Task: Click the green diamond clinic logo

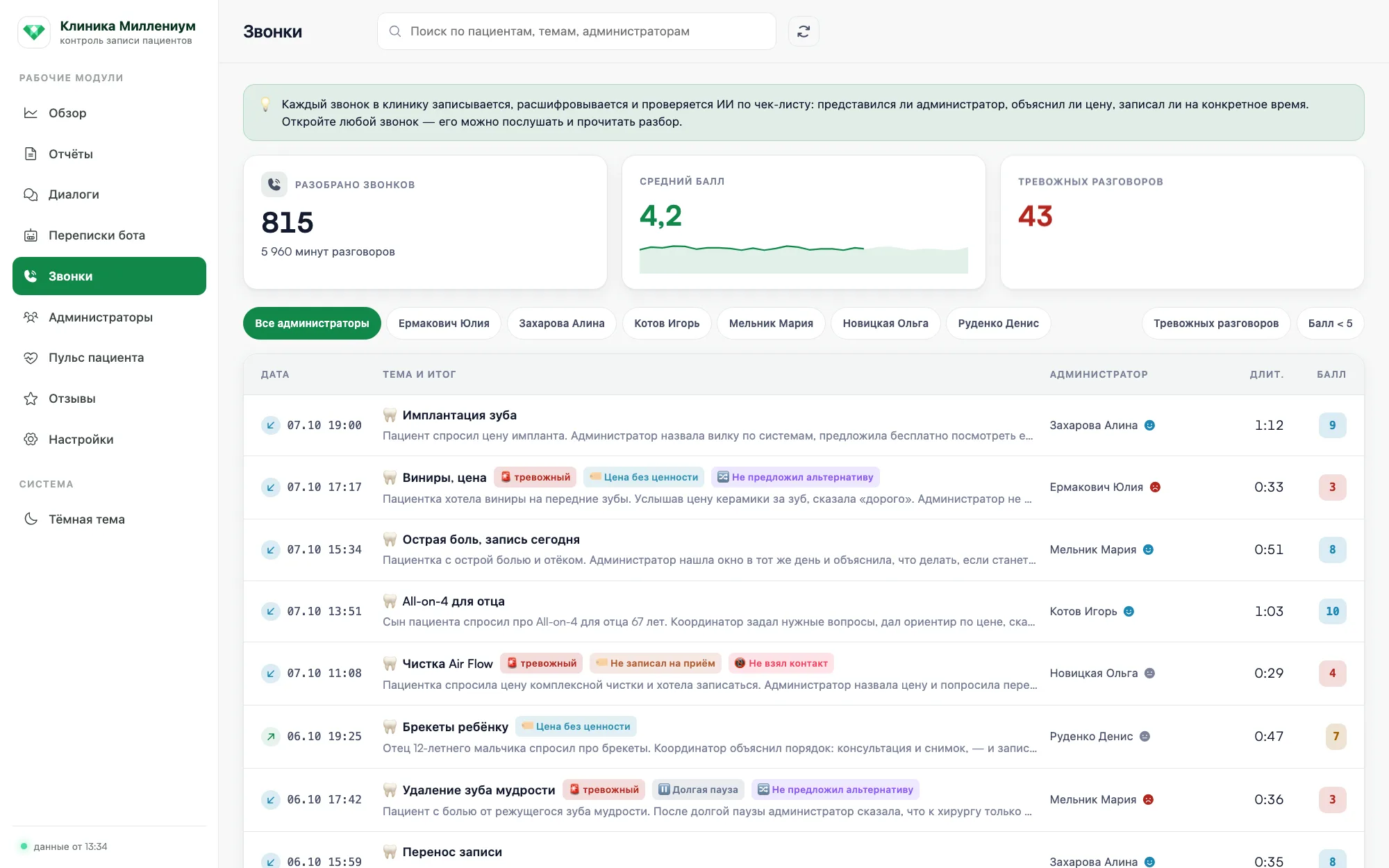Action: coord(34,32)
